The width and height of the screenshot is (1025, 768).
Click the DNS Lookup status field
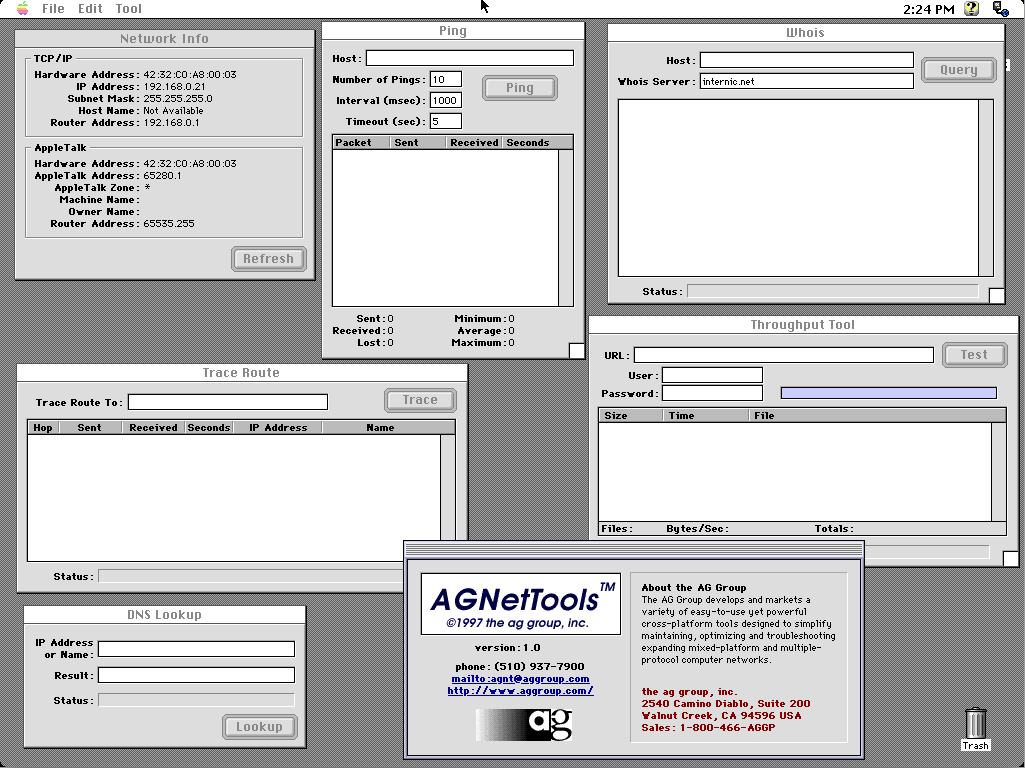point(196,700)
